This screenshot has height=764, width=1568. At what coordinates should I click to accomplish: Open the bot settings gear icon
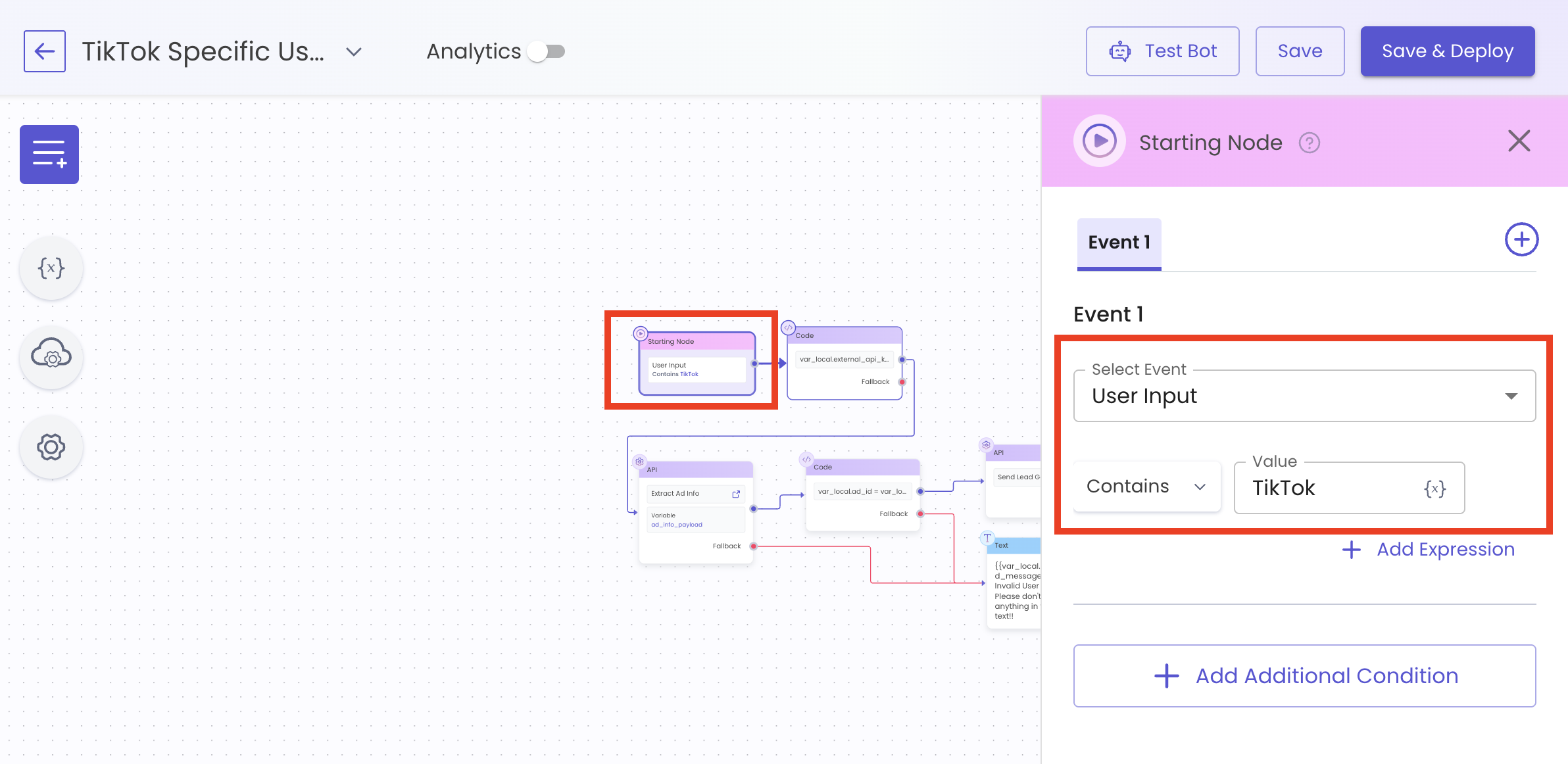[51, 447]
